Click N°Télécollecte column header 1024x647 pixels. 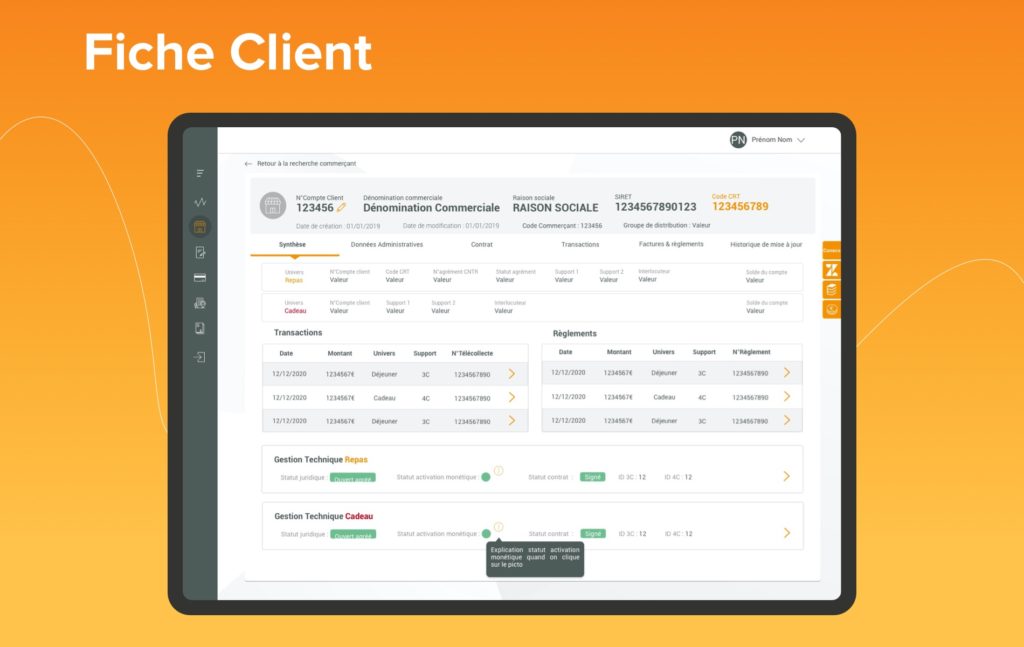472,354
